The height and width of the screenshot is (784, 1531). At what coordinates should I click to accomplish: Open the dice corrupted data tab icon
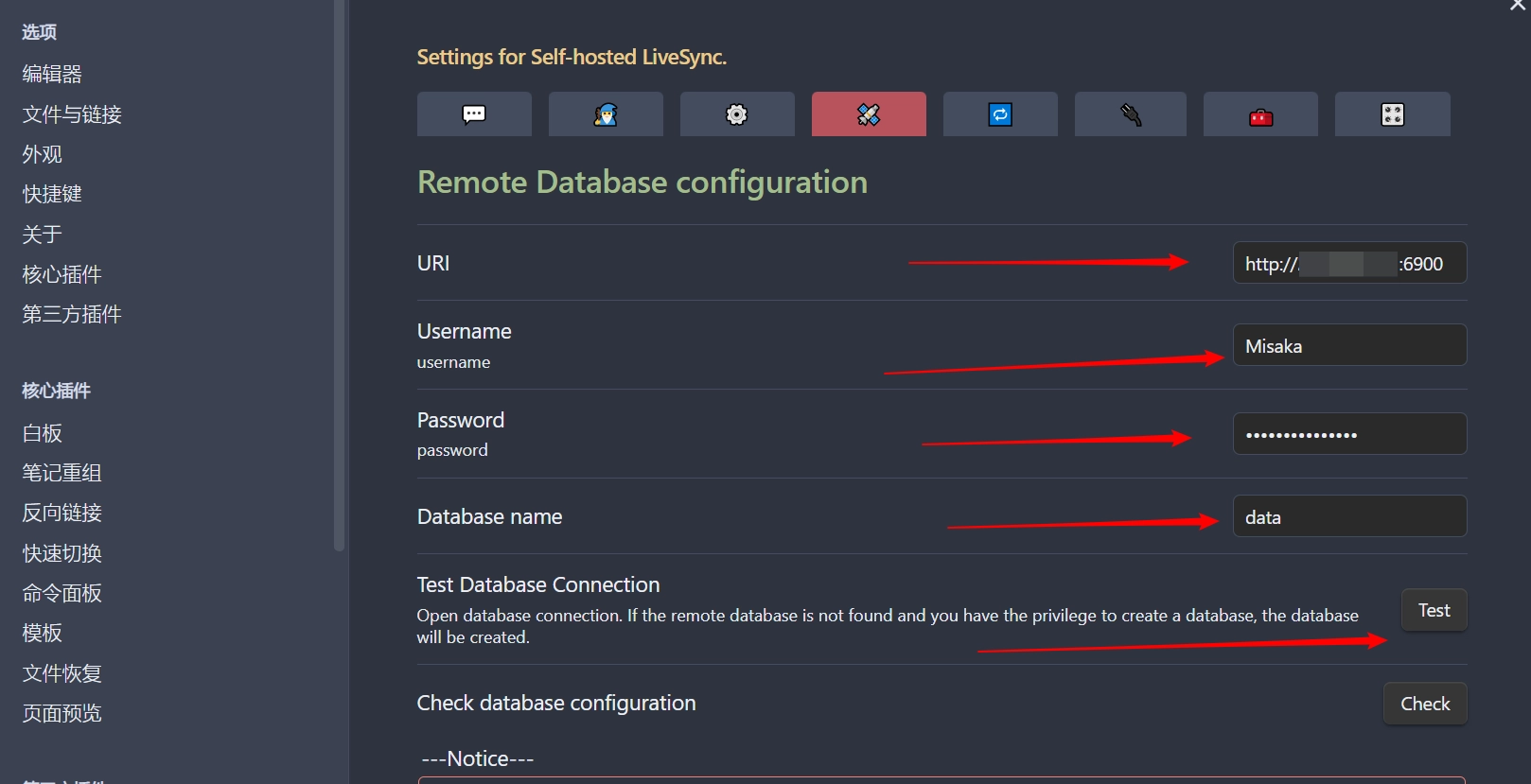[1392, 114]
